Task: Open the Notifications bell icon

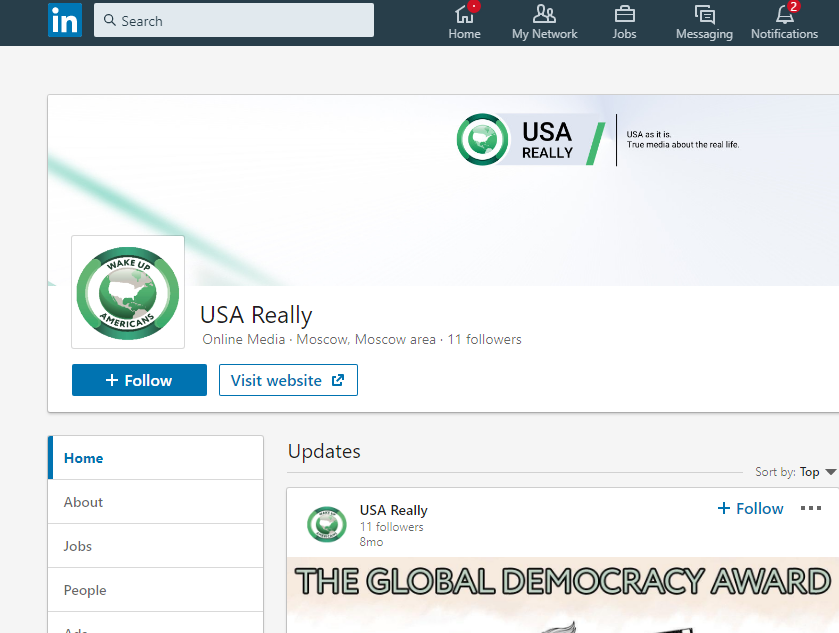Action: click(x=784, y=15)
